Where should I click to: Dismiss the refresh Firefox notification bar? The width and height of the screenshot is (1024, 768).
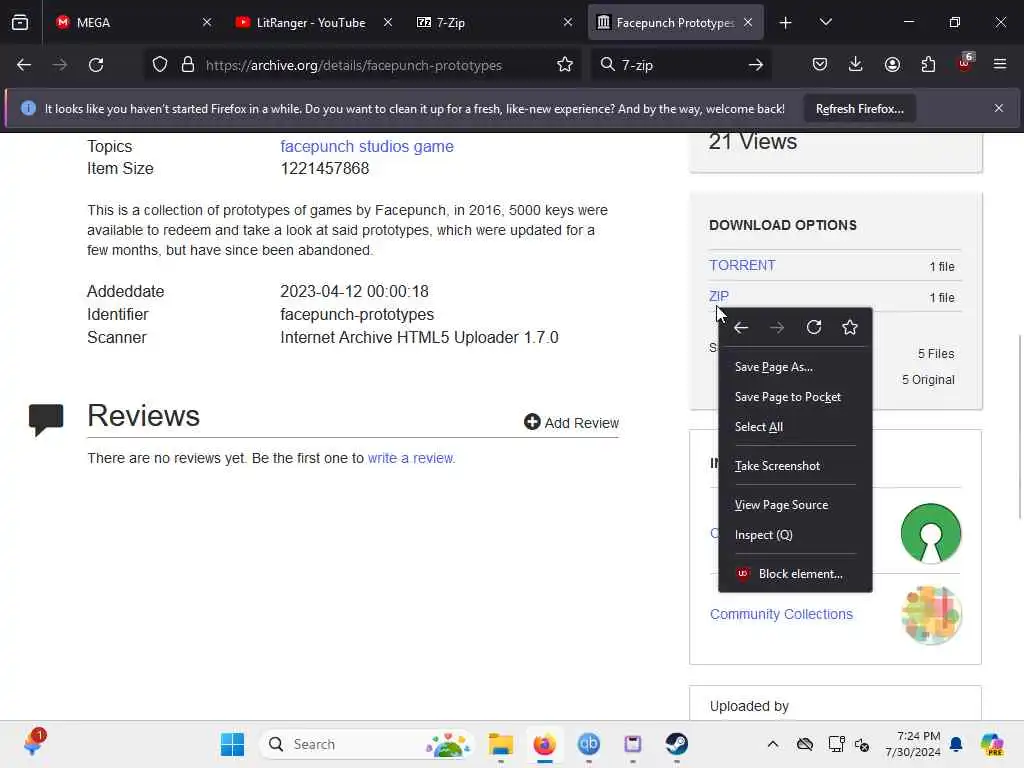click(999, 108)
